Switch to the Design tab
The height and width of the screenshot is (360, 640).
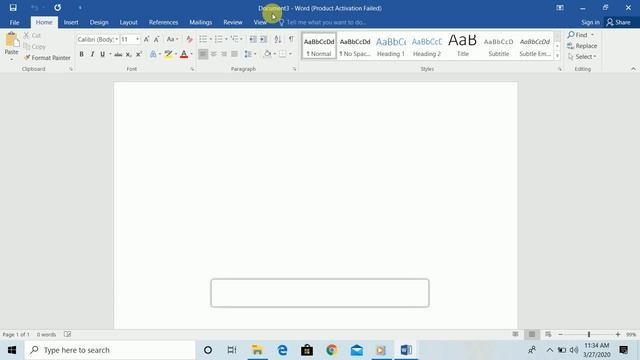pyautogui.click(x=99, y=22)
